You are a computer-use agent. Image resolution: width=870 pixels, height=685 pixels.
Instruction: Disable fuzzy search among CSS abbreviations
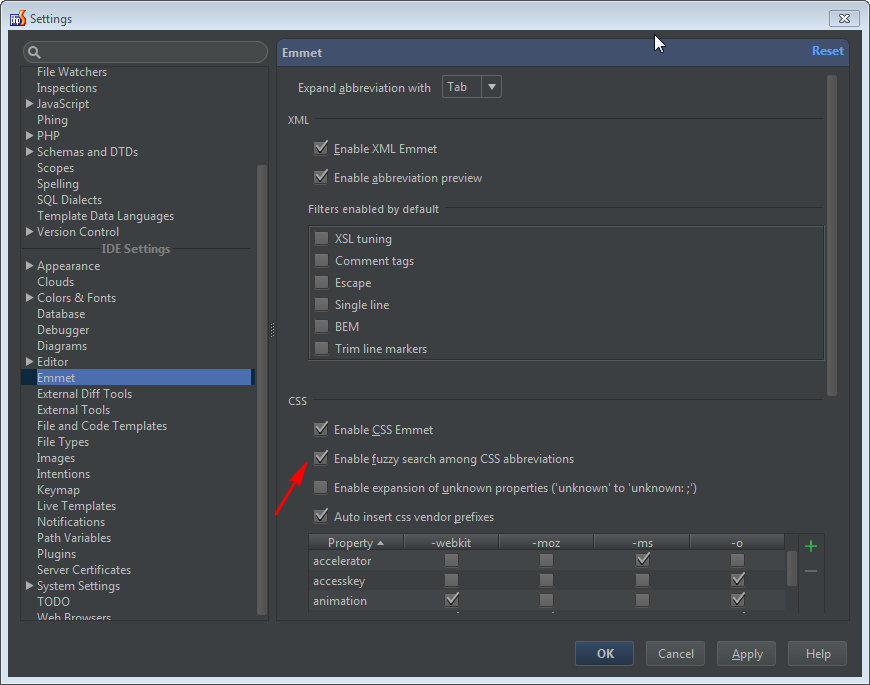point(321,459)
